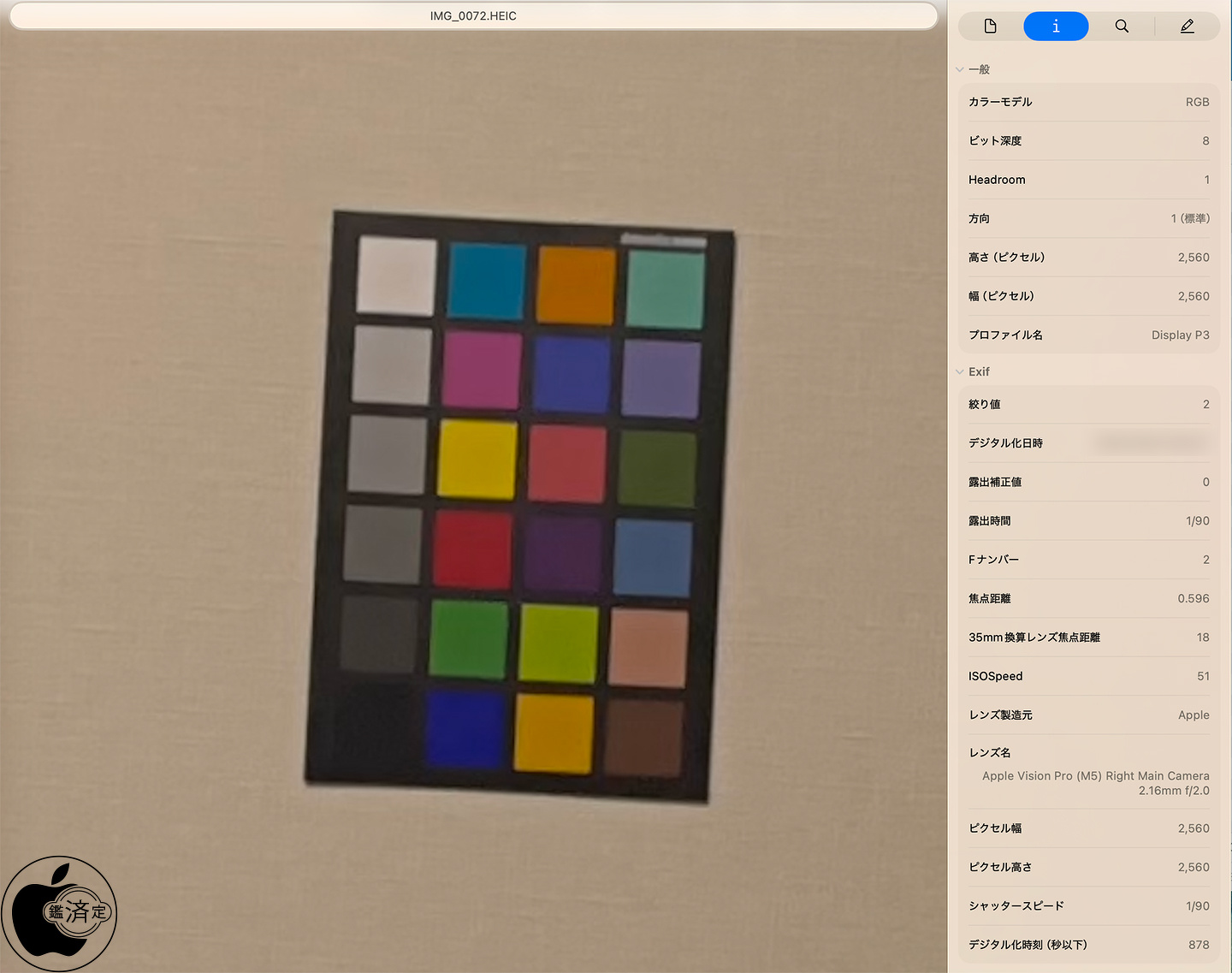This screenshot has width=1232, height=973.
Task: Select the 35mm換算レンズ焦点距離 row
Action: coord(1088,638)
